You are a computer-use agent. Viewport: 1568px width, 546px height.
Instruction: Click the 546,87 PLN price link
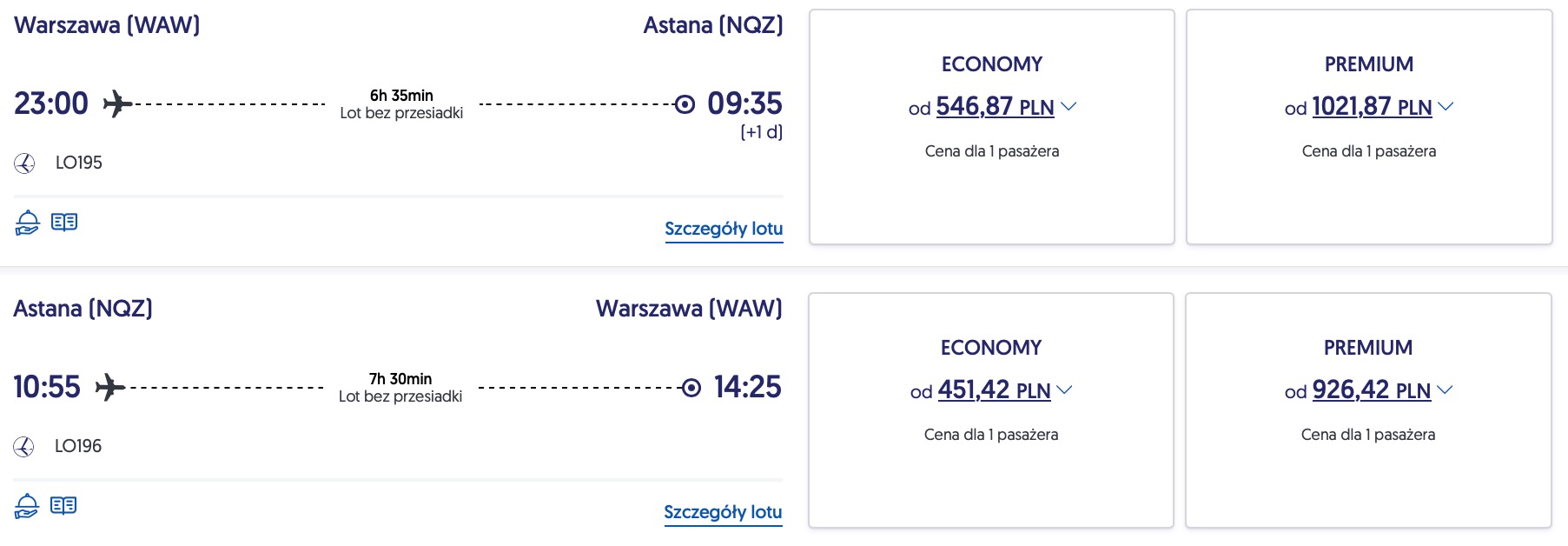point(995,107)
